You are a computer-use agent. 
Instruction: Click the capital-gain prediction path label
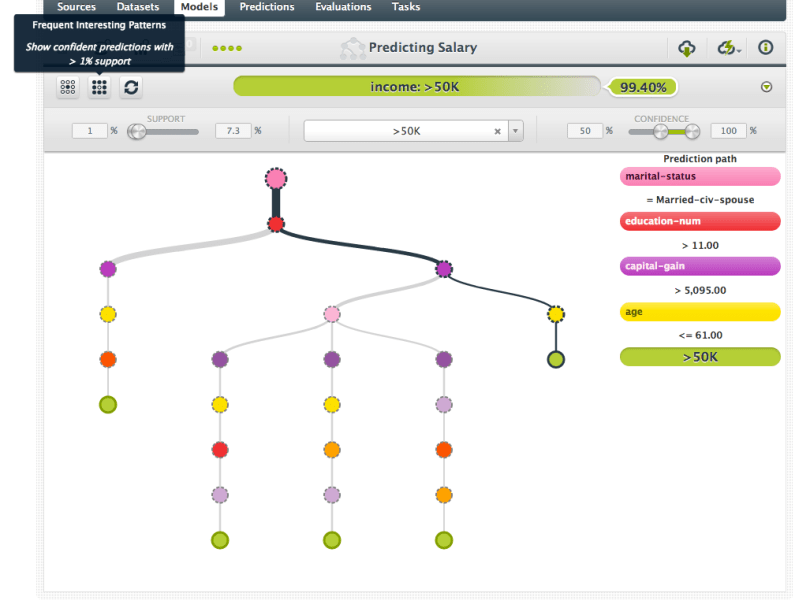point(699,267)
